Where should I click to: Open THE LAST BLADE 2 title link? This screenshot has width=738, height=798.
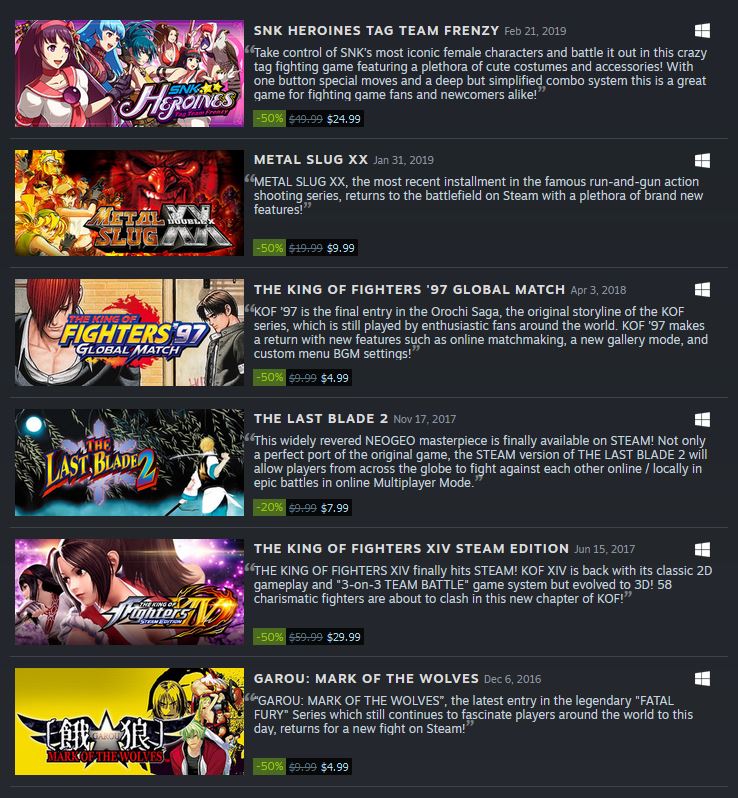[x=321, y=419]
